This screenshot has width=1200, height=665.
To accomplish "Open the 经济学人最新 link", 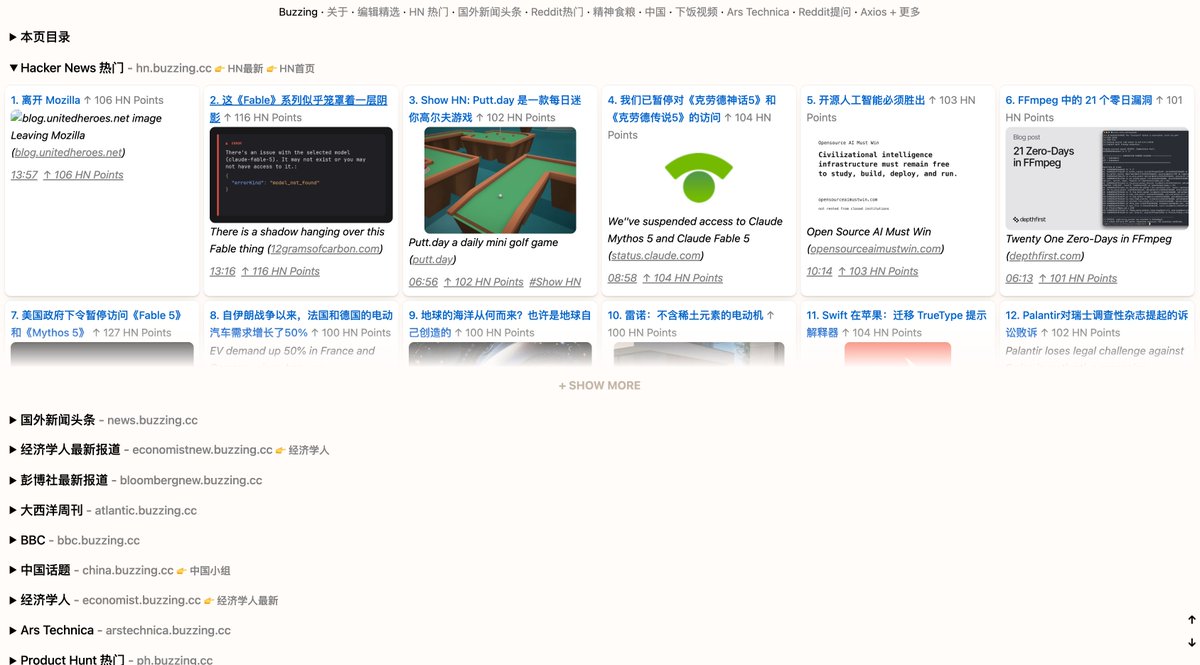I will click(248, 601).
